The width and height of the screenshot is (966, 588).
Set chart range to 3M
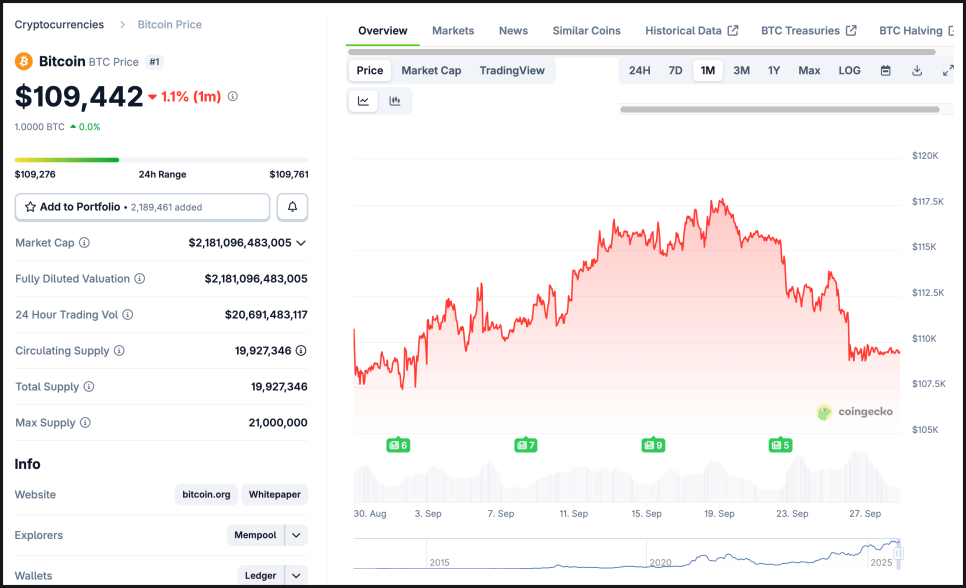pyautogui.click(x=741, y=70)
